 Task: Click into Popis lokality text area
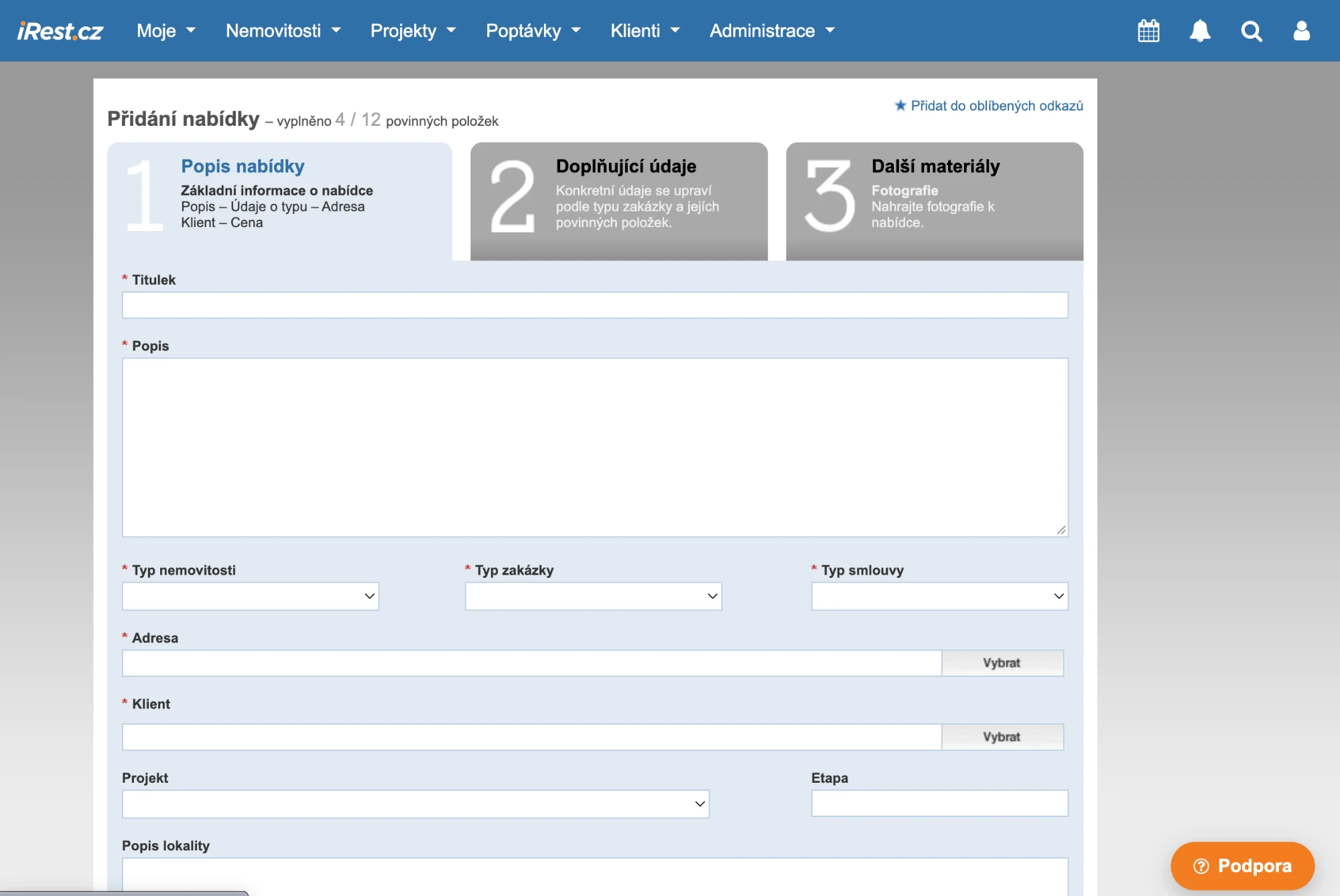click(595, 876)
